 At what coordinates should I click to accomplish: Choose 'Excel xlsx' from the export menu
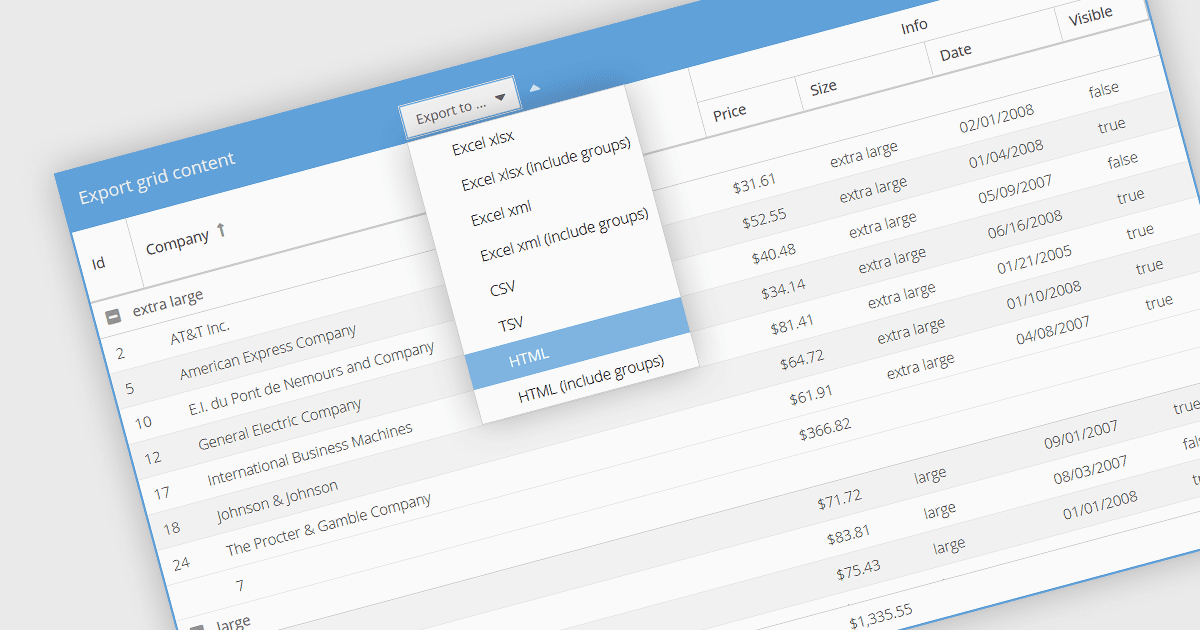[483, 143]
